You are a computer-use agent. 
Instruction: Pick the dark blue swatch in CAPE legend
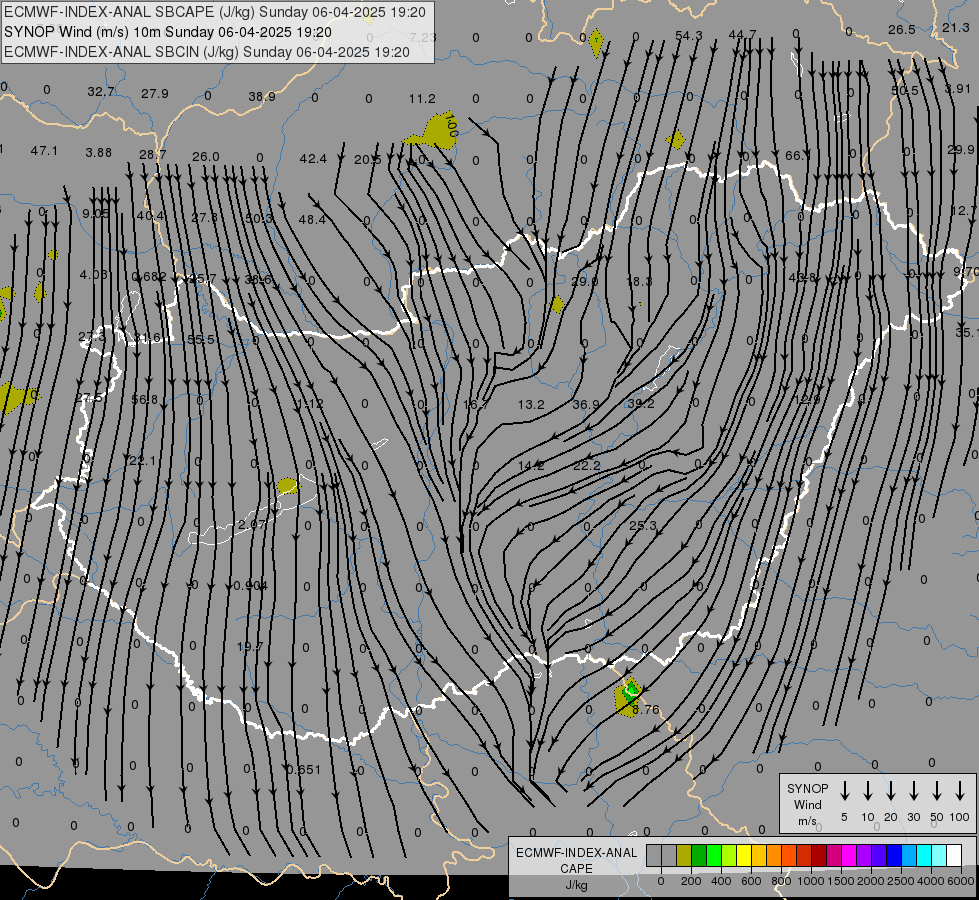[895, 856]
